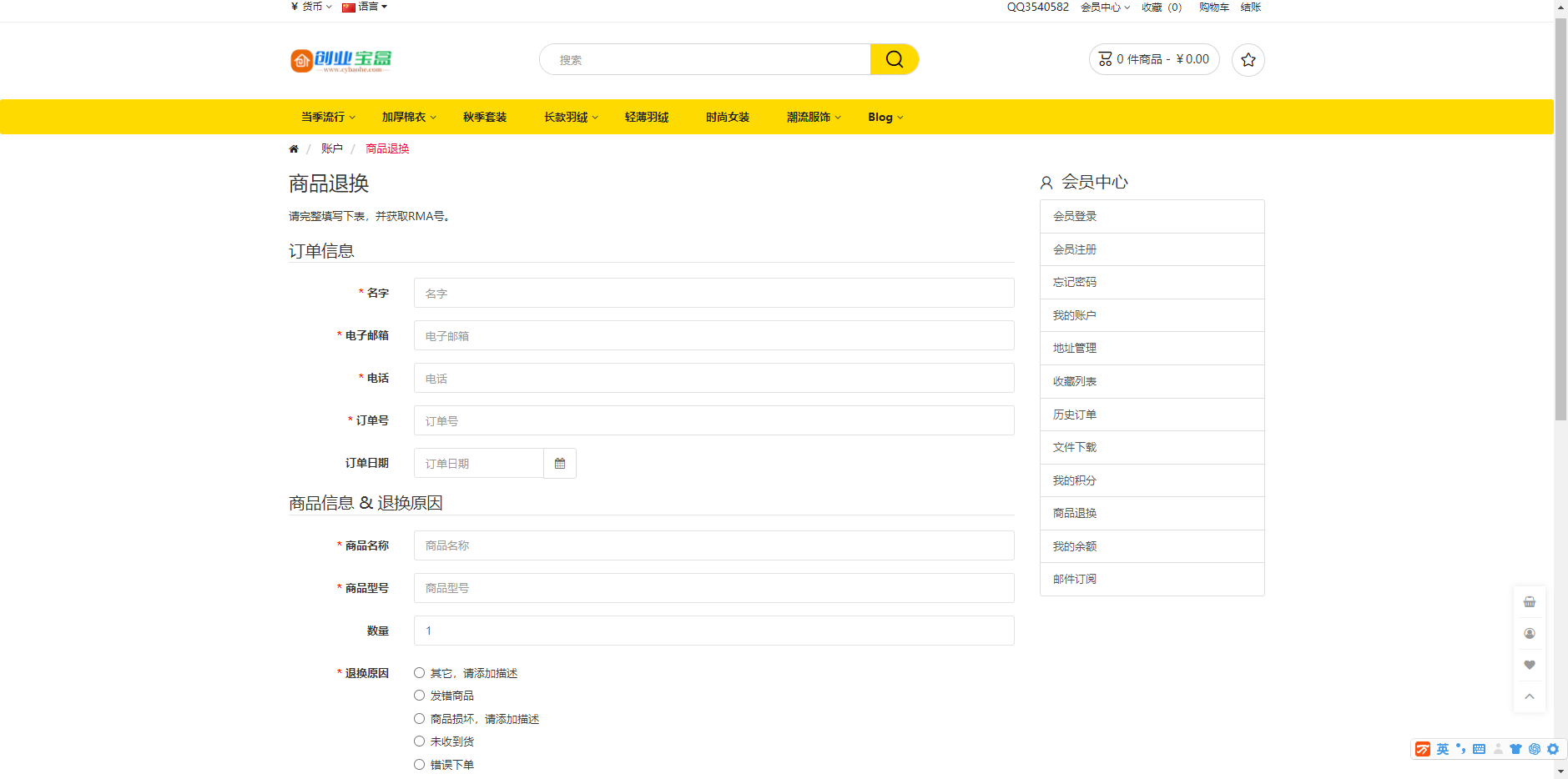1568x779 pixels.
Task: Open 收藏列表 in sidebar
Action: point(1152,381)
